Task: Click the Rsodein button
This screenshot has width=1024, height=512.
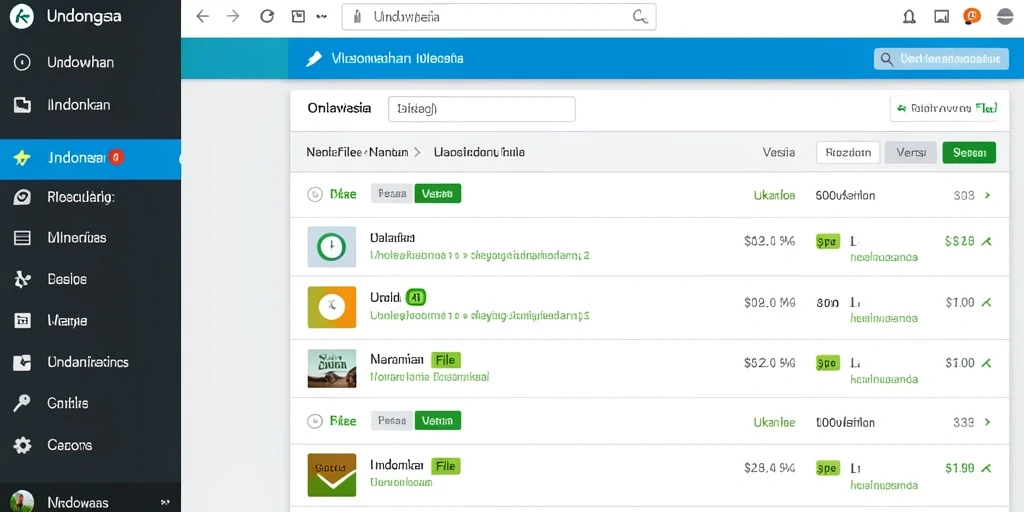Action: tap(848, 153)
